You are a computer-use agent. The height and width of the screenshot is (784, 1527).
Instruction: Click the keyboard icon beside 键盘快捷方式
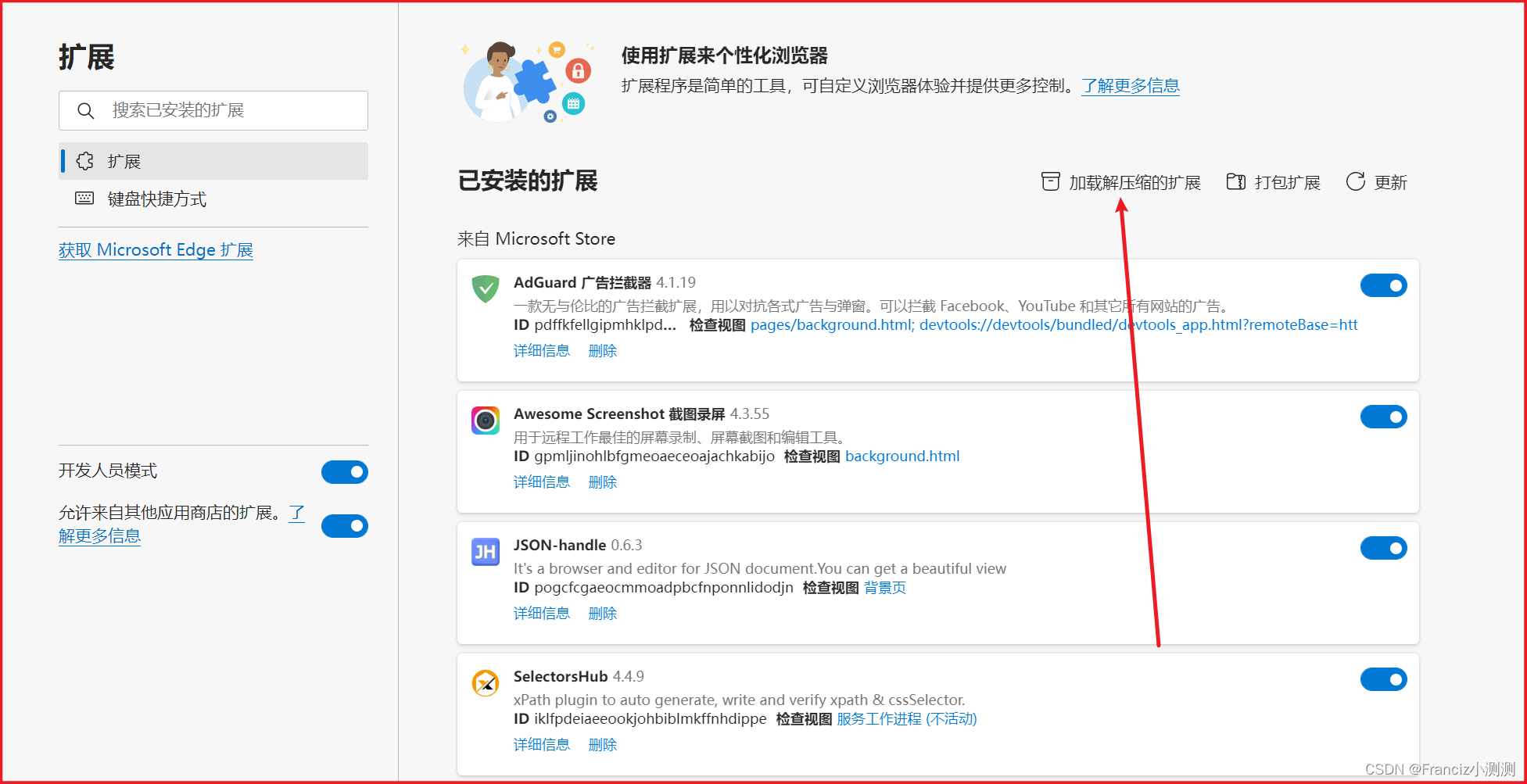84,199
